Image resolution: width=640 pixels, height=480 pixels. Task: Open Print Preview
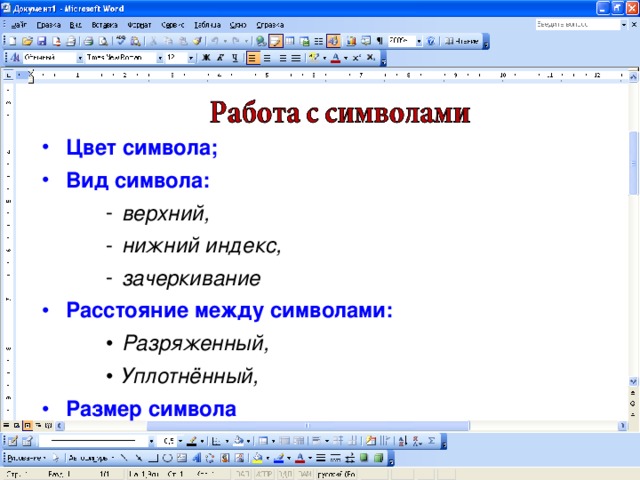[x=104, y=41]
